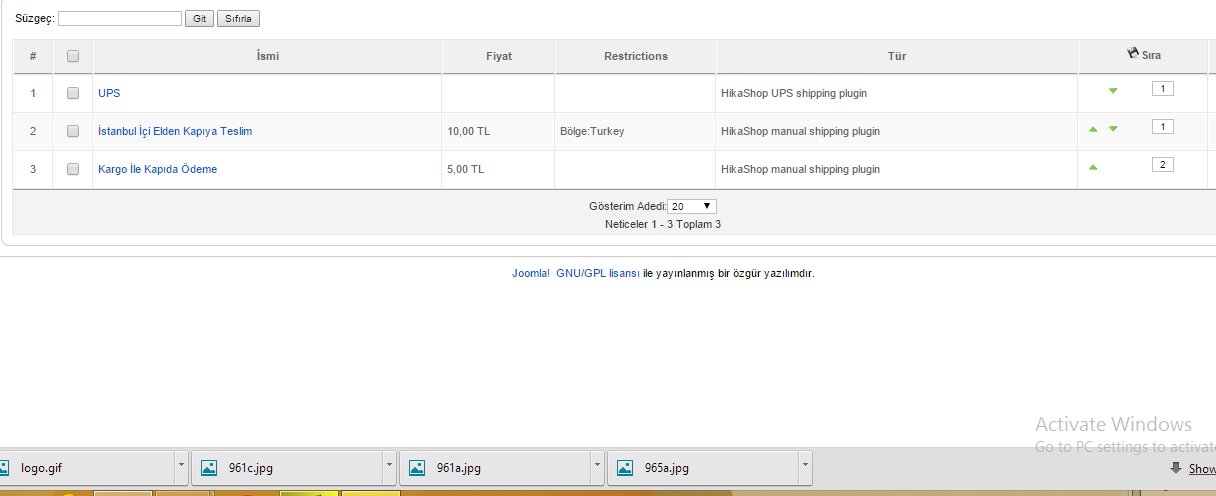Click Neticeler 1 - 3 Toplam 3 text
The image size is (1216, 496).
663,224
